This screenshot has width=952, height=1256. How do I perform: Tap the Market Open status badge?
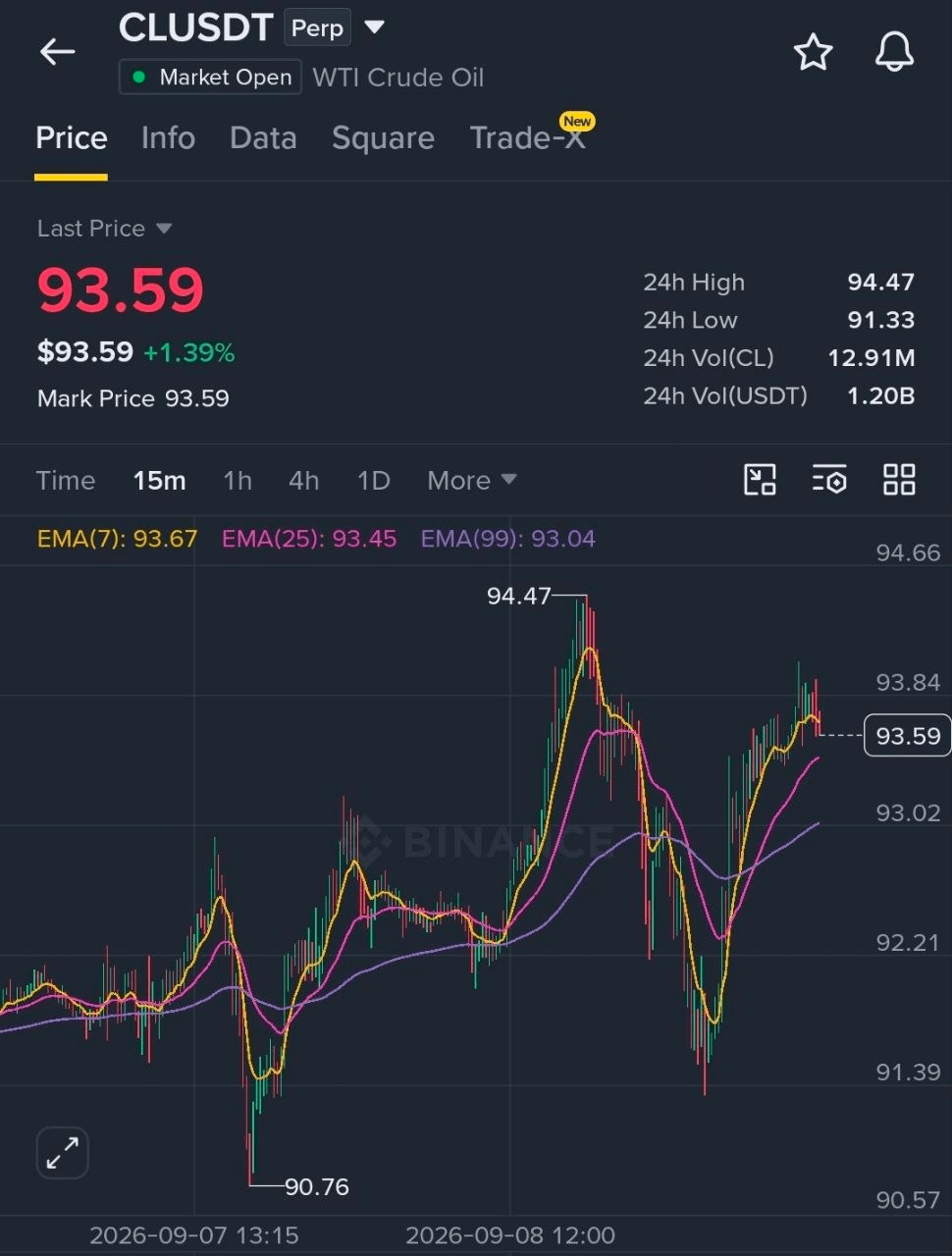[x=210, y=78]
